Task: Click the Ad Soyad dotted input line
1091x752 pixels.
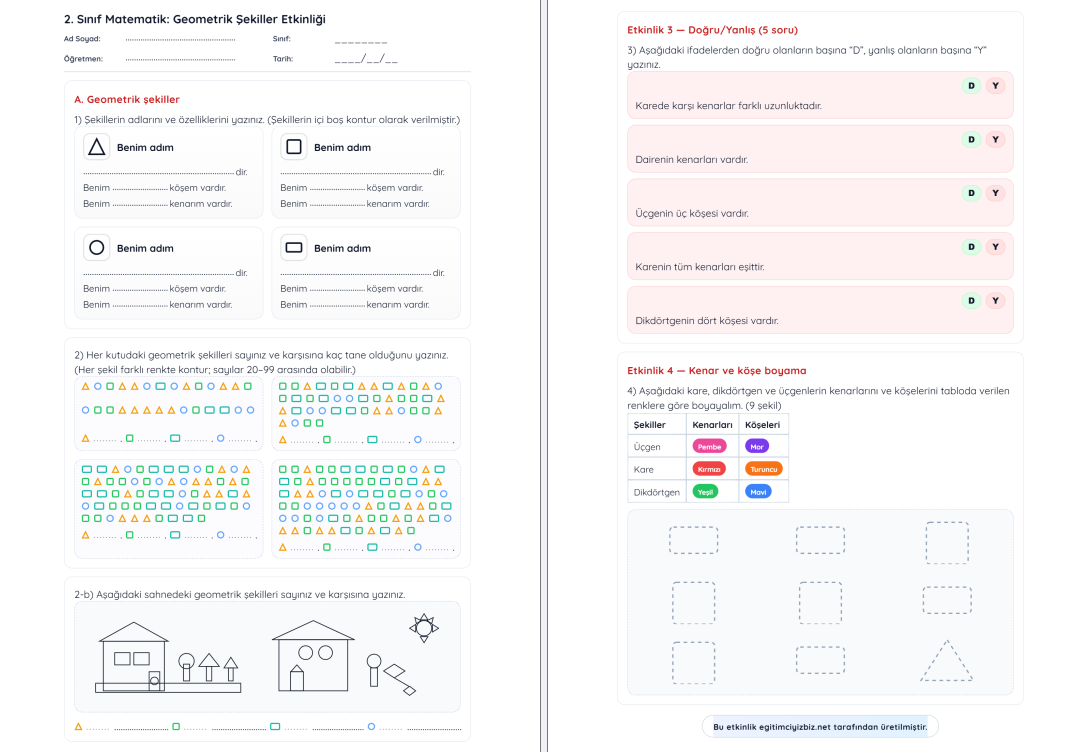Action: click(181, 40)
